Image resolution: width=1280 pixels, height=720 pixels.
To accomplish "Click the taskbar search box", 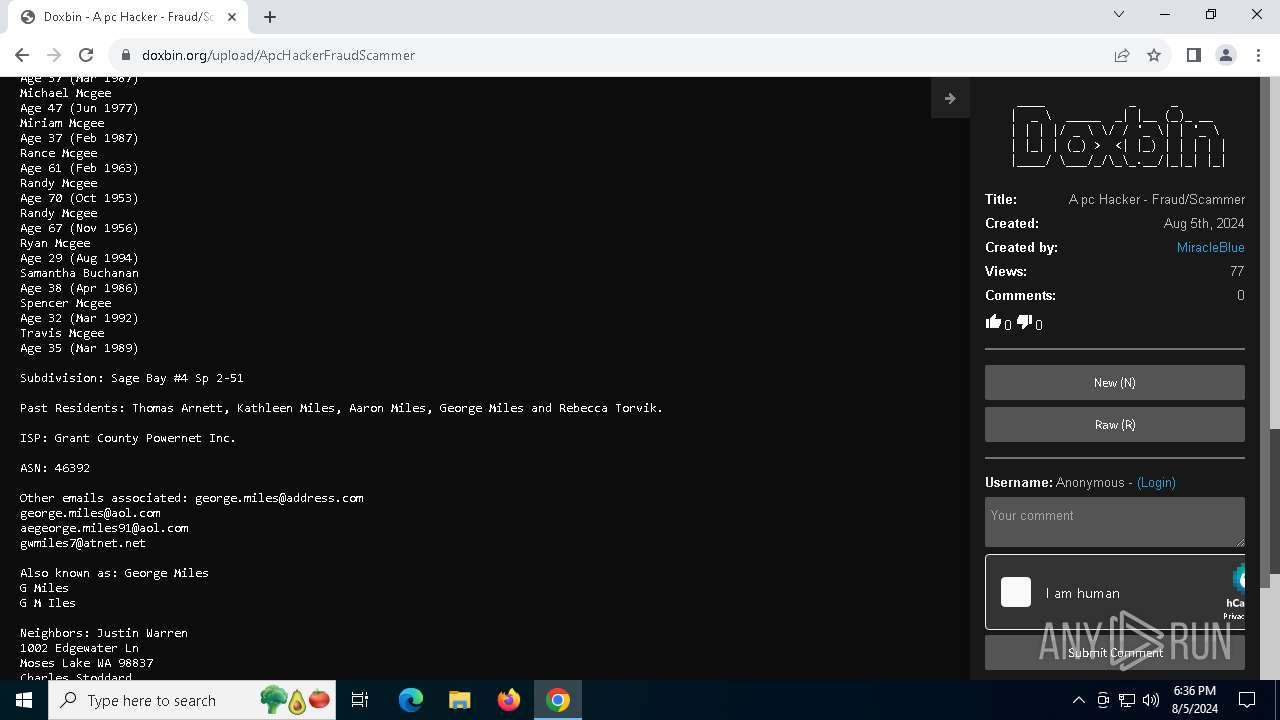I will pyautogui.click(x=193, y=700).
